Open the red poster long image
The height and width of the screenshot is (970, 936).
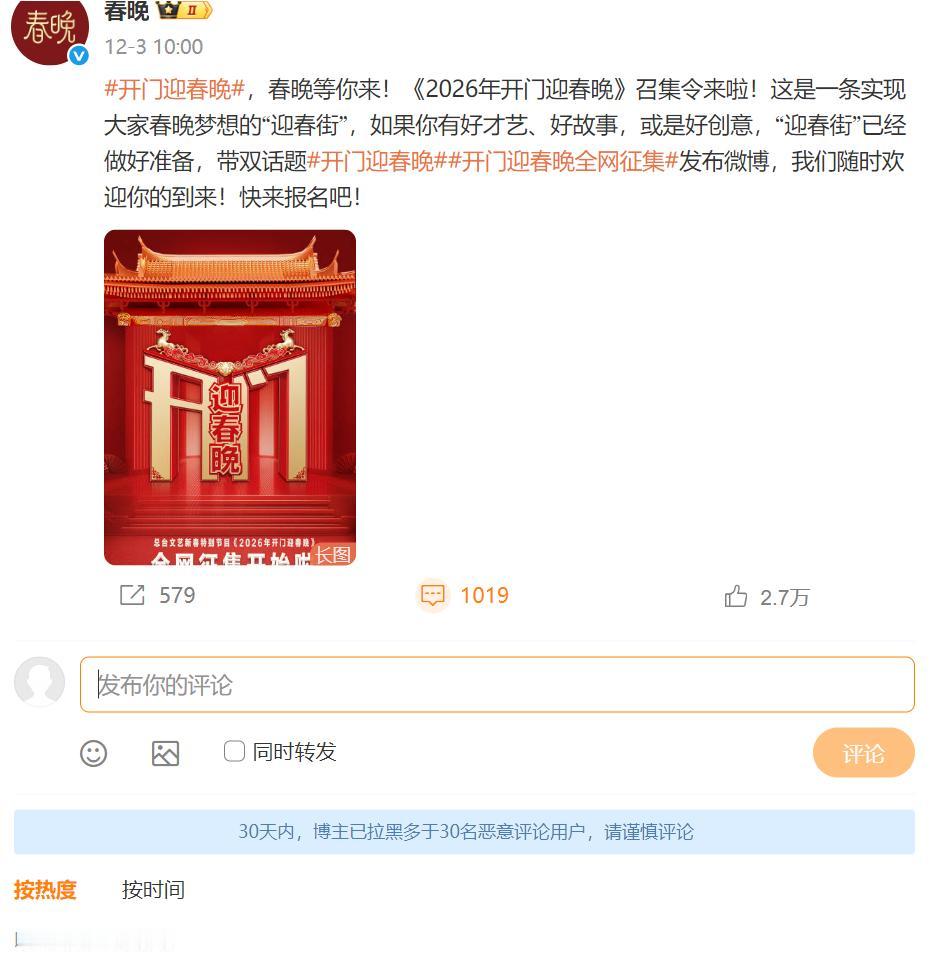point(230,397)
